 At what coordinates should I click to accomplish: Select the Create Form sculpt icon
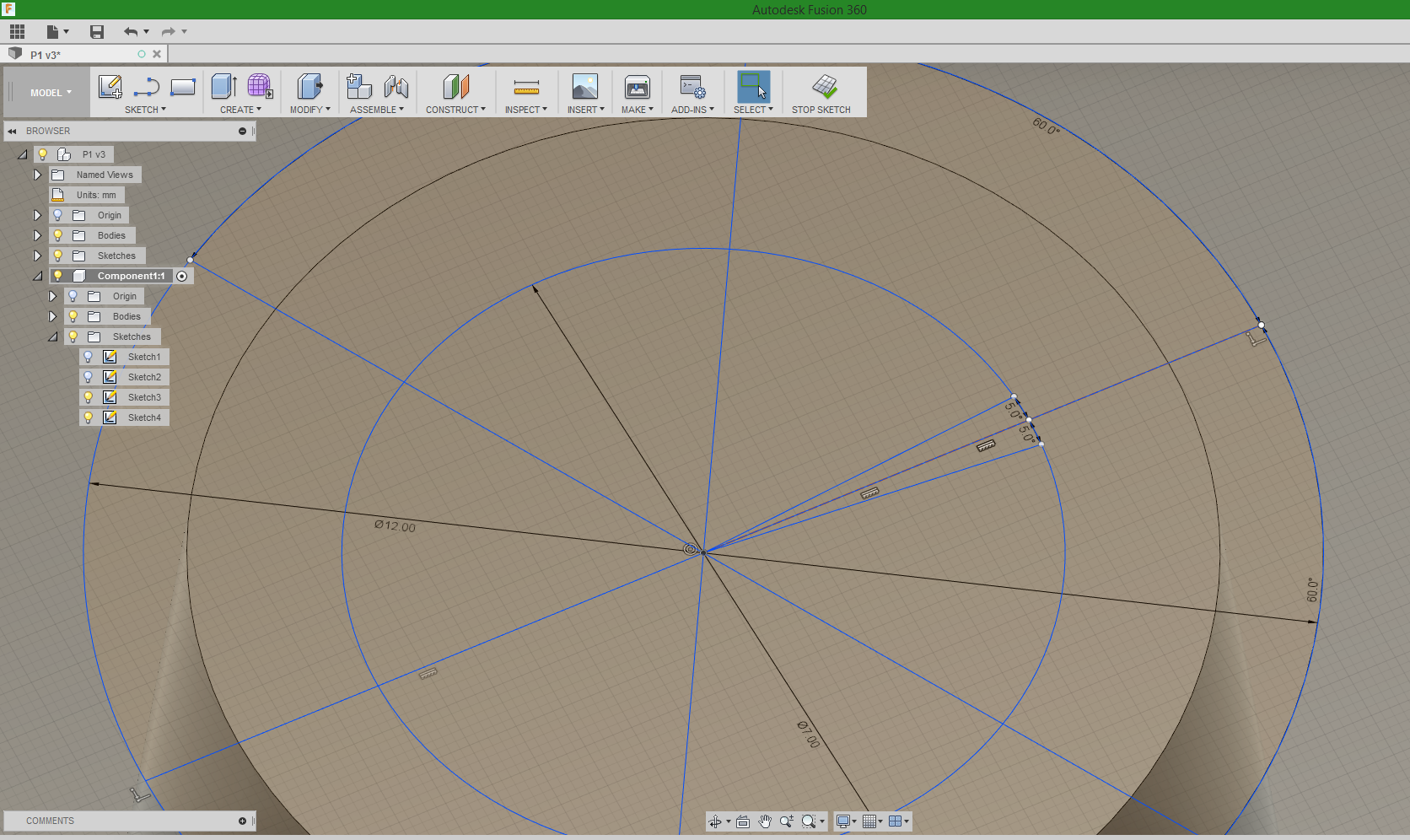260,86
